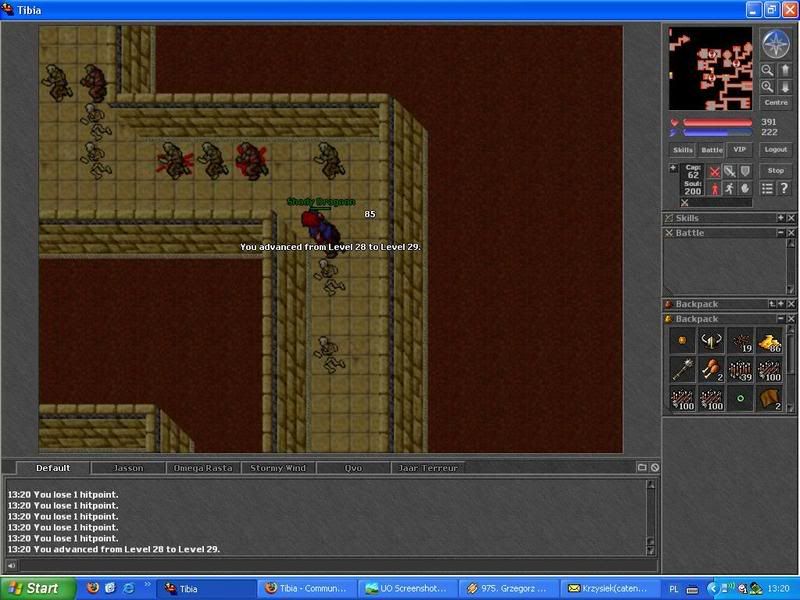Image resolution: width=800 pixels, height=600 pixels.
Task: Zoom in the minimap
Action: [x=767, y=87]
